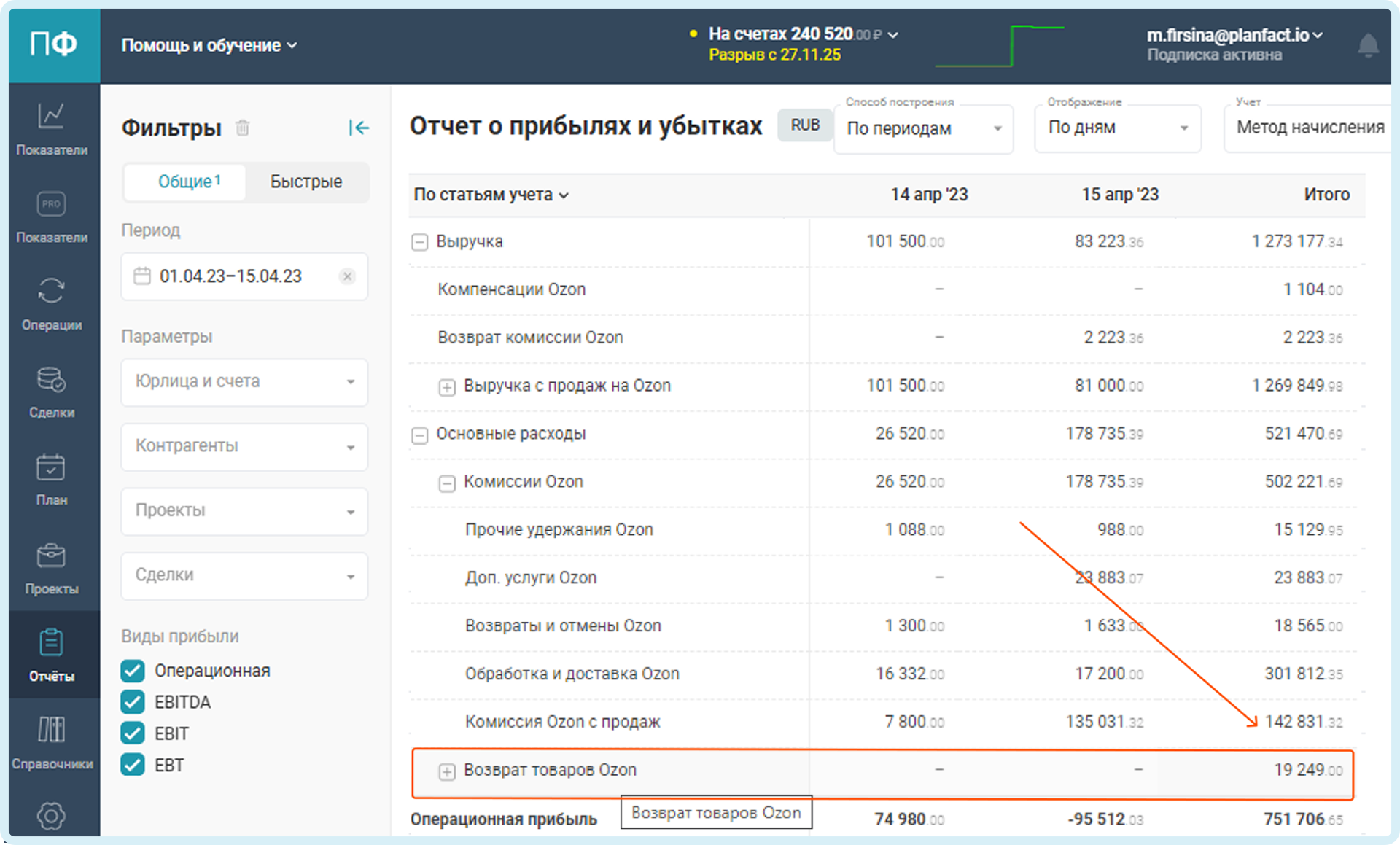Image resolution: width=1400 pixels, height=845 pixels.
Task: Toggle the EBT checkbox
Action: [x=133, y=765]
